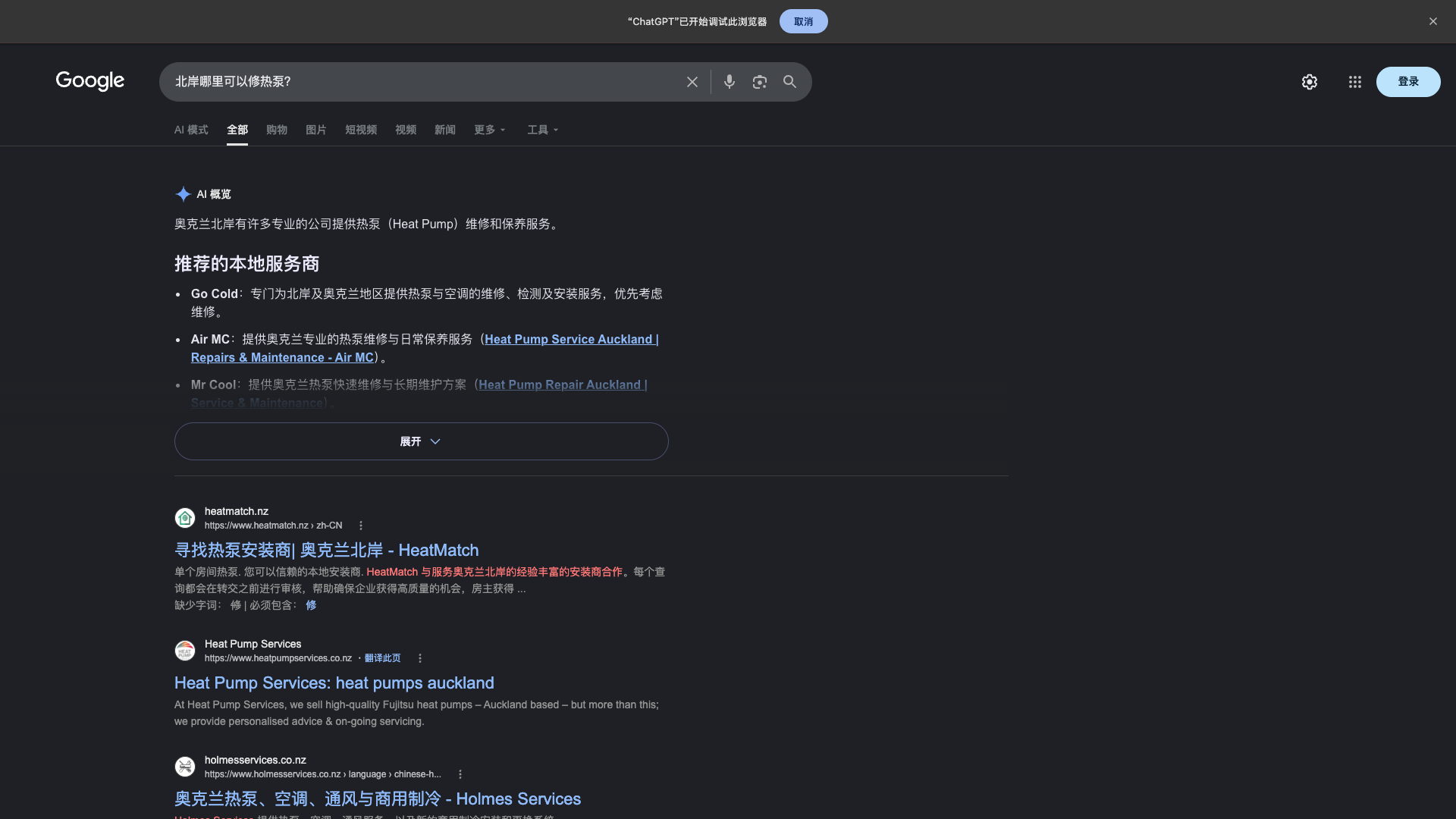The height and width of the screenshot is (819, 1456).
Task: Click the Heat Pump Services site name
Action: point(253,644)
